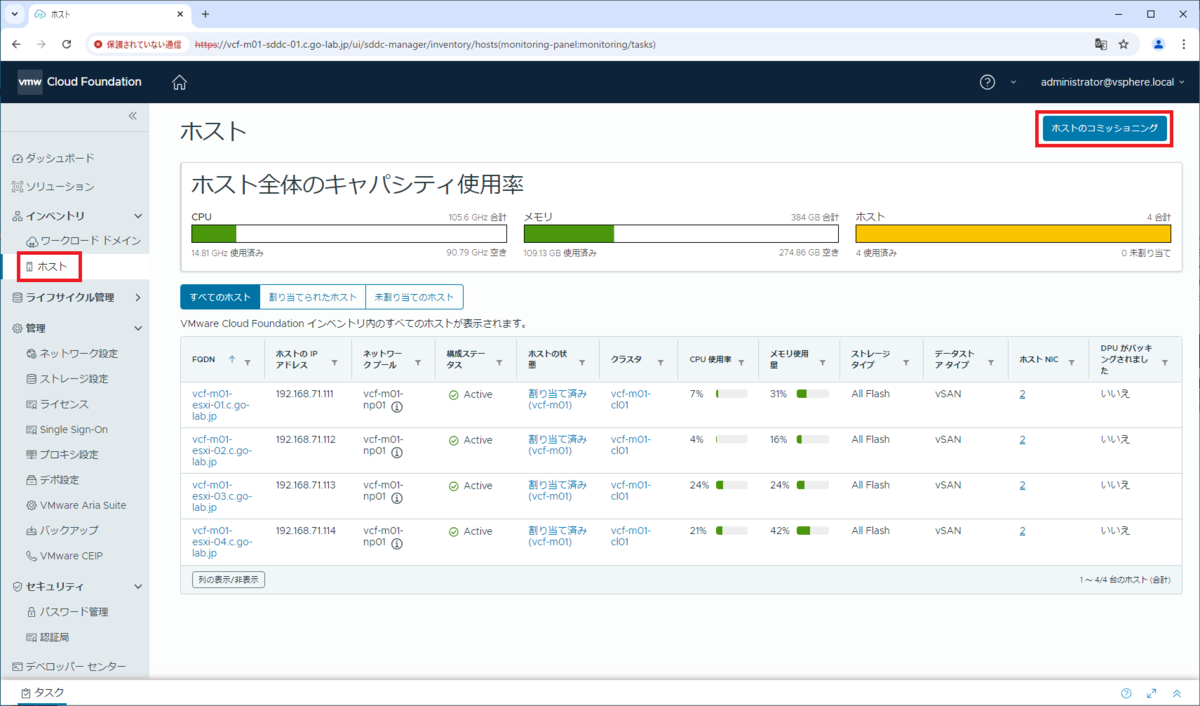Open NIC count link for 192.168.71.111

pyautogui.click(x=1022, y=394)
